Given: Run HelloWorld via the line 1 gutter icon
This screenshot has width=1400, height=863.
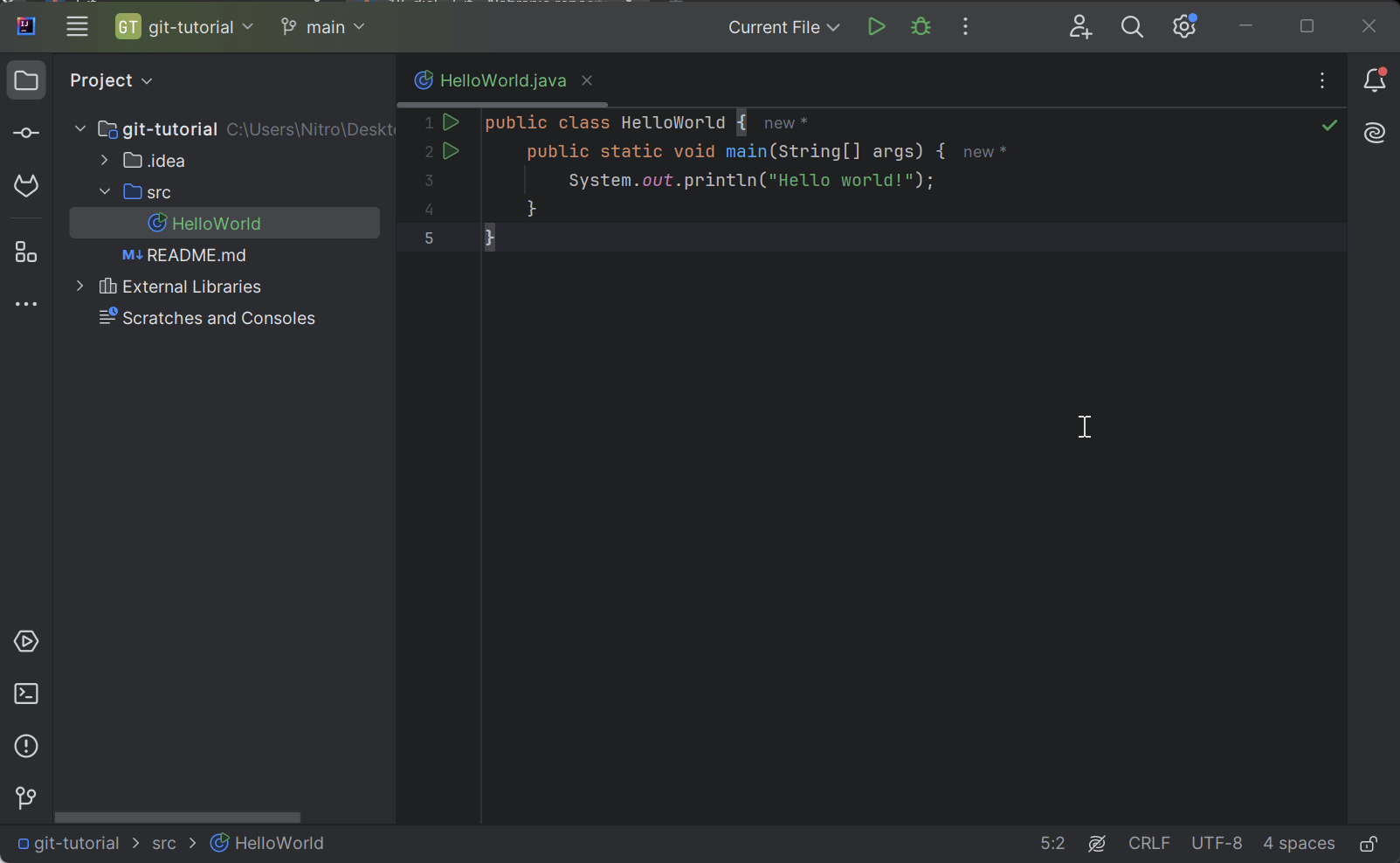Looking at the screenshot, I should [x=451, y=122].
